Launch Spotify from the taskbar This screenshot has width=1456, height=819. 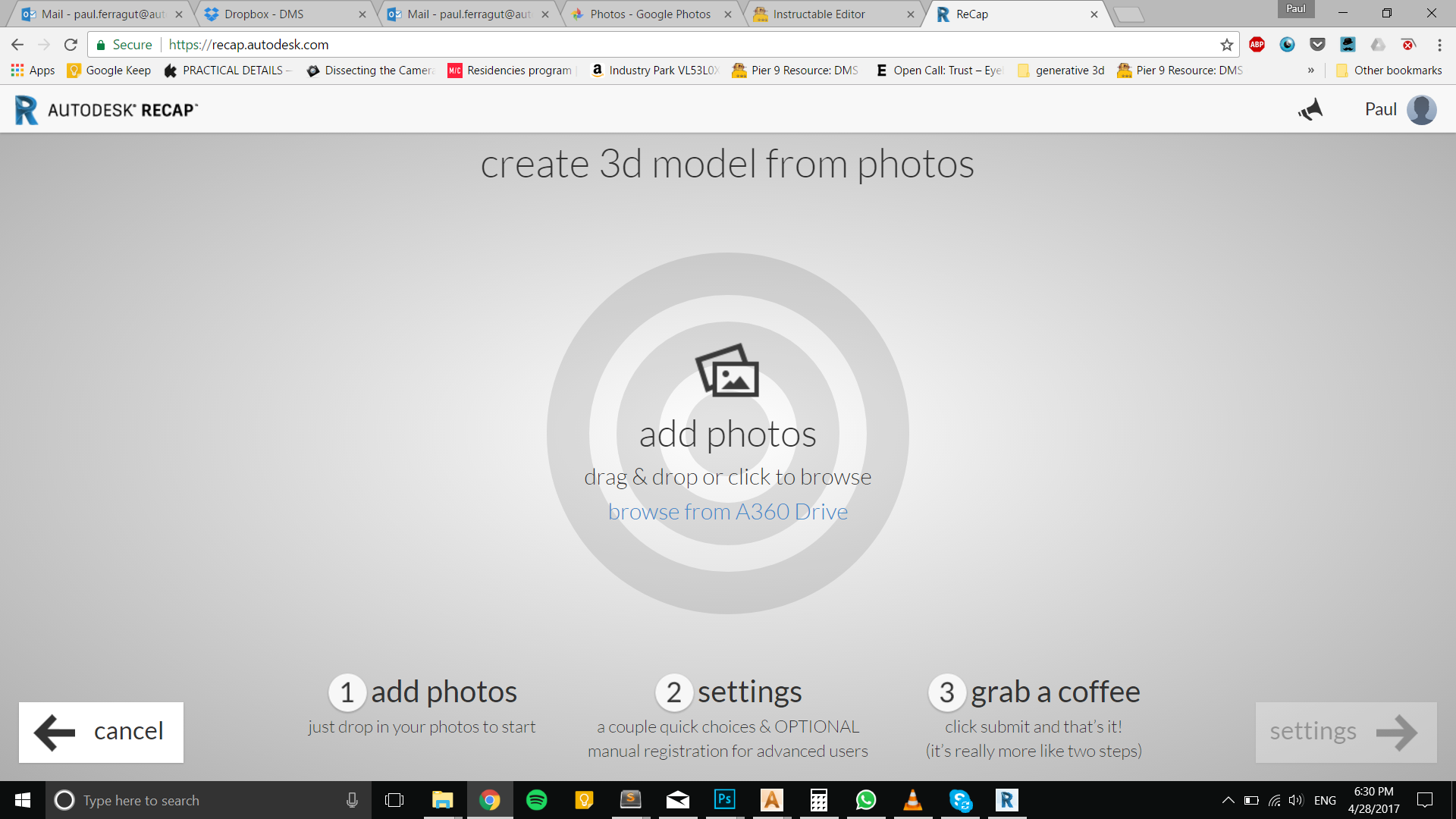click(536, 800)
